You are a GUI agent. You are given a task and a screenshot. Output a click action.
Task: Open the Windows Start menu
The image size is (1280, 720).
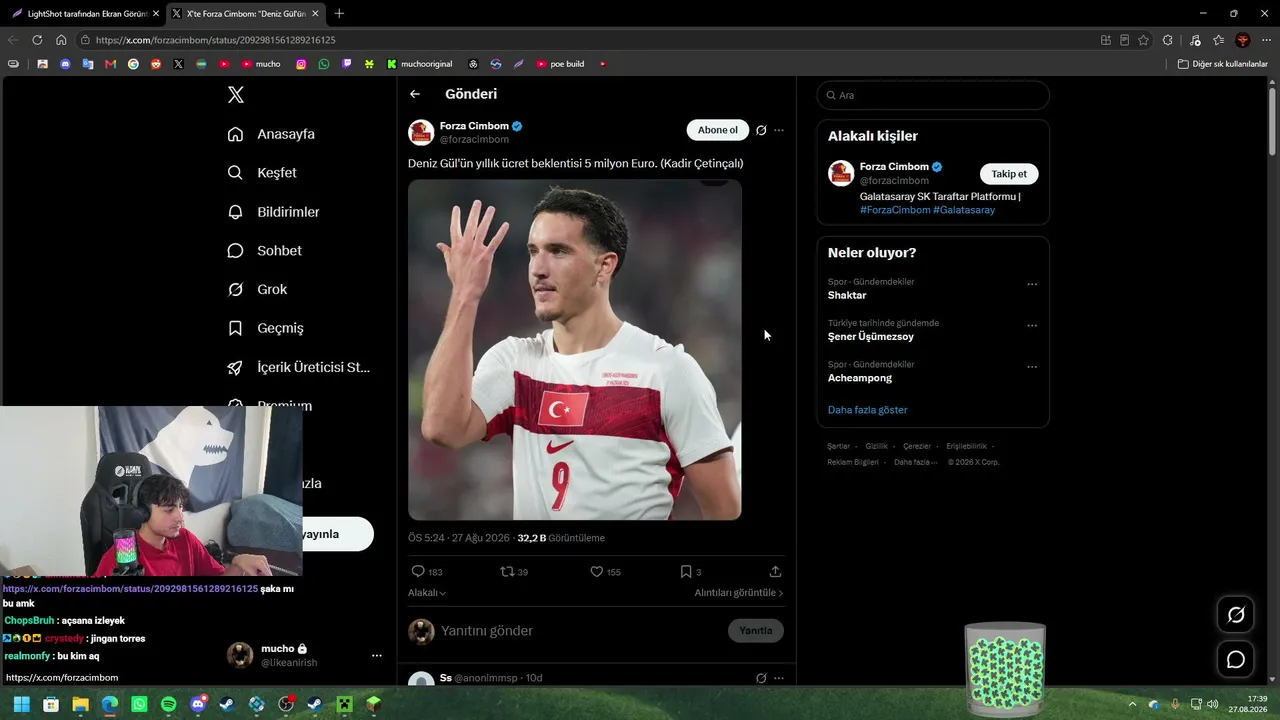[21, 705]
